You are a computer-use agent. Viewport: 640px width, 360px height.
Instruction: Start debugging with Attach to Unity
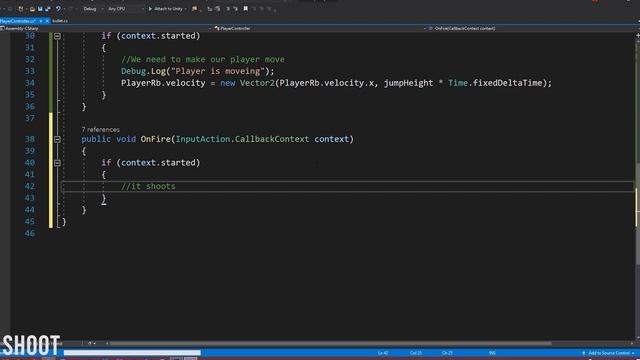165,9
